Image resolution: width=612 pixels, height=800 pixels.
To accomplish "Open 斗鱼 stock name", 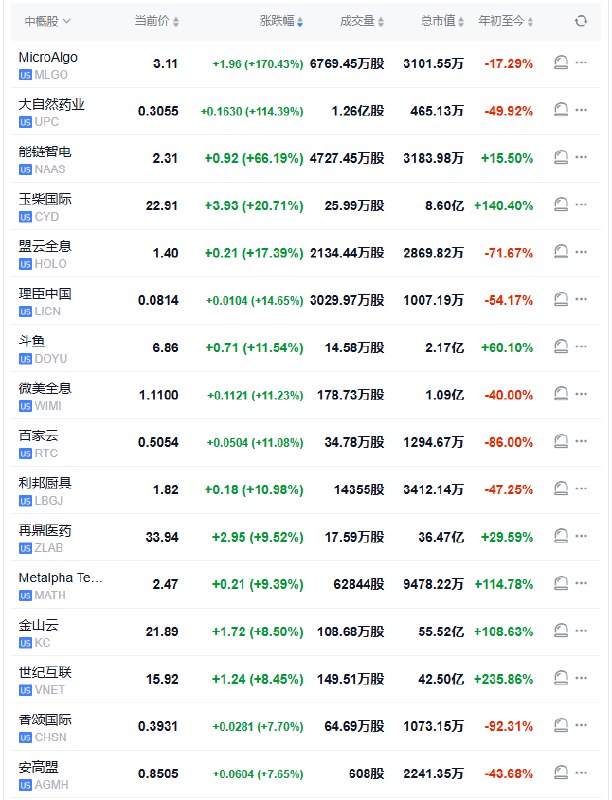I will click(32, 341).
